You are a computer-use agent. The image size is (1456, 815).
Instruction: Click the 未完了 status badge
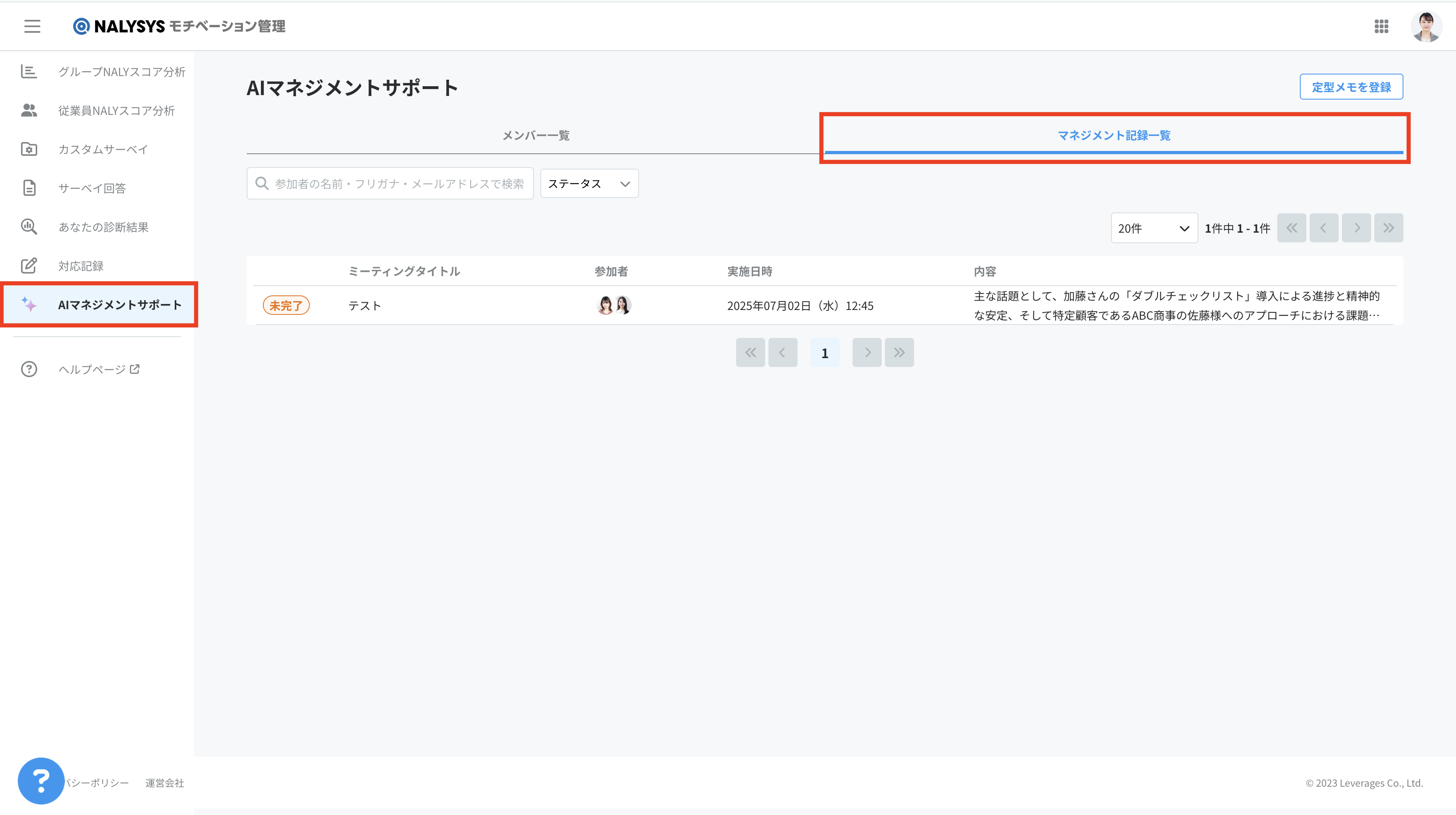click(x=286, y=306)
